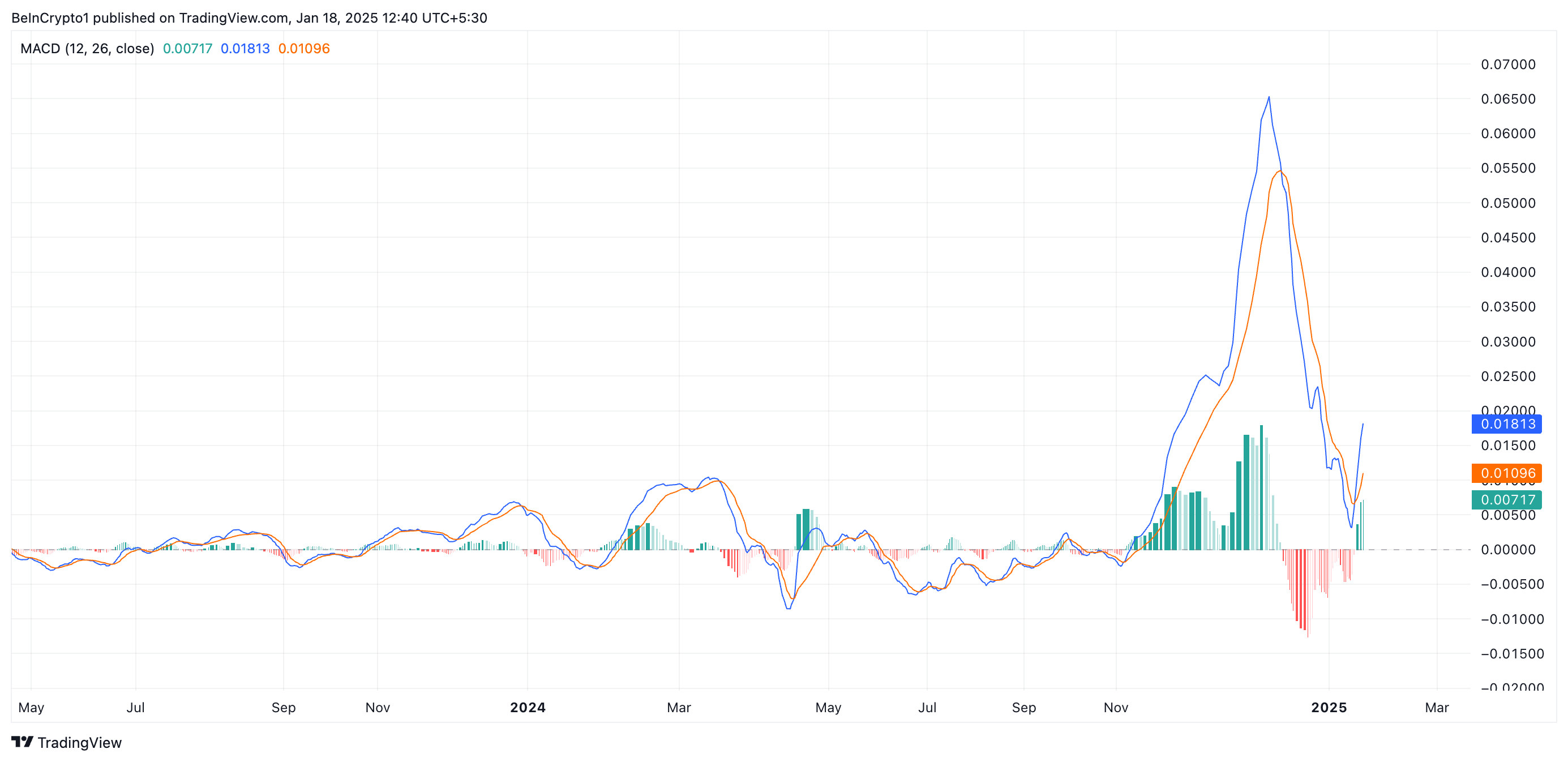This screenshot has width=1568, height=762.
Task: Click the blue 0.01813 price axis label
Action: pyautogui.click(x=1507, y=423)
